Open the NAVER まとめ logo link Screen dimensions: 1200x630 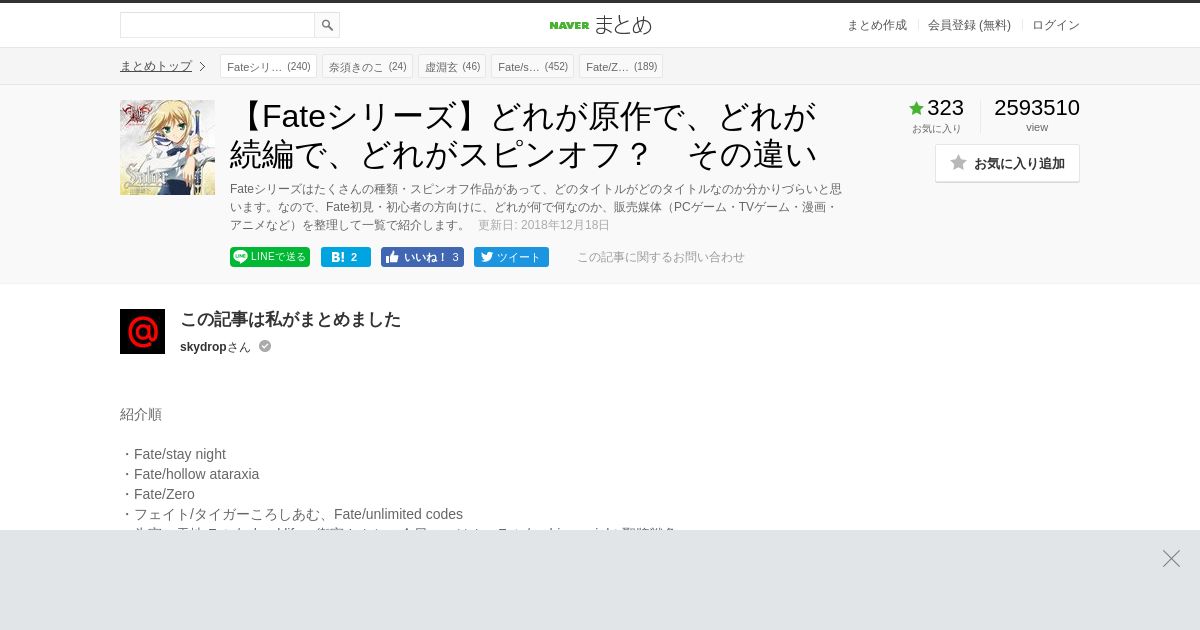[600, 25]
